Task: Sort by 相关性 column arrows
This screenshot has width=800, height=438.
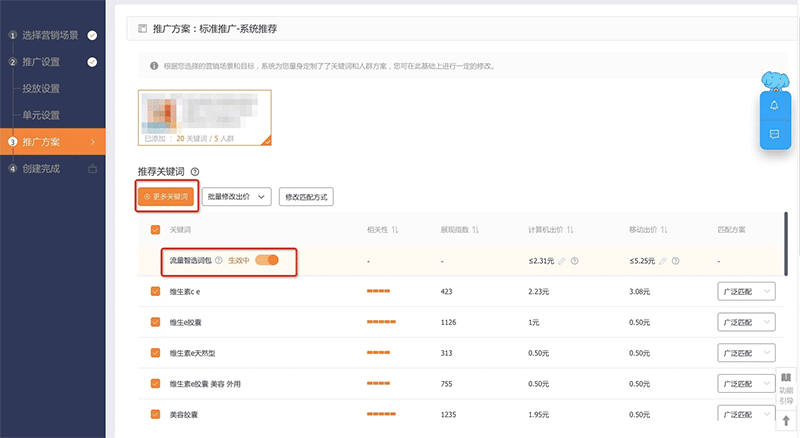Action: click(x=395, y=230)
